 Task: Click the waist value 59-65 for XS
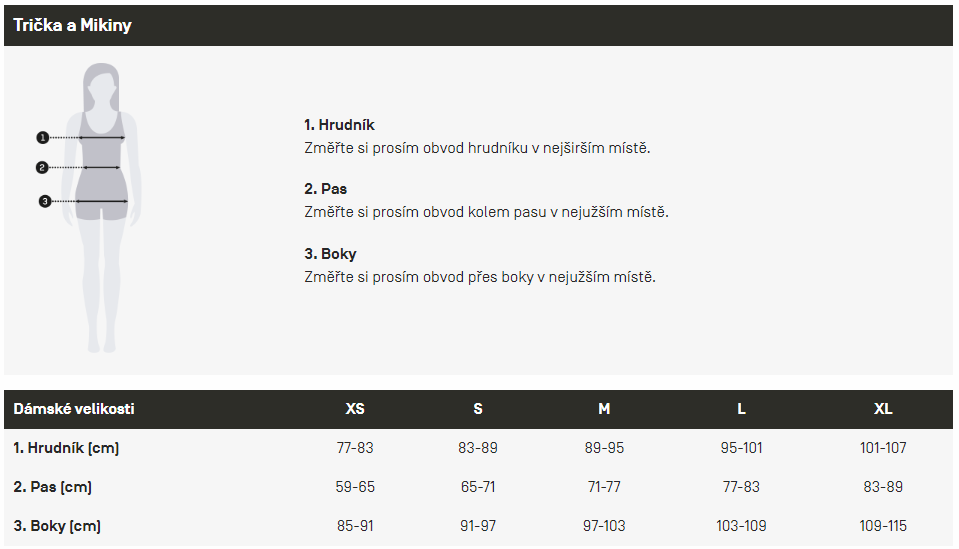[x=355, y=487]
